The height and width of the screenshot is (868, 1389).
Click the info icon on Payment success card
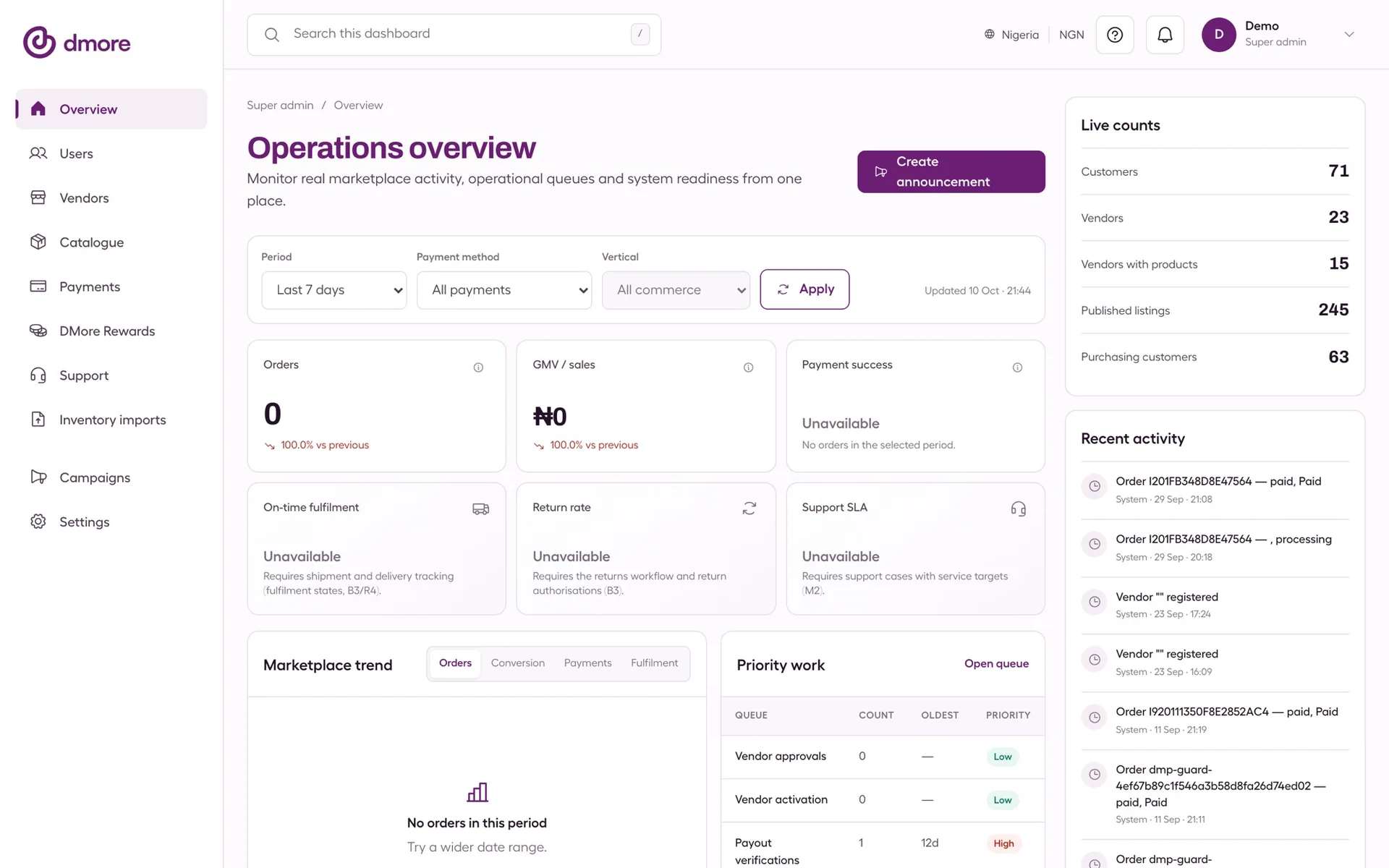point(1017,367)
